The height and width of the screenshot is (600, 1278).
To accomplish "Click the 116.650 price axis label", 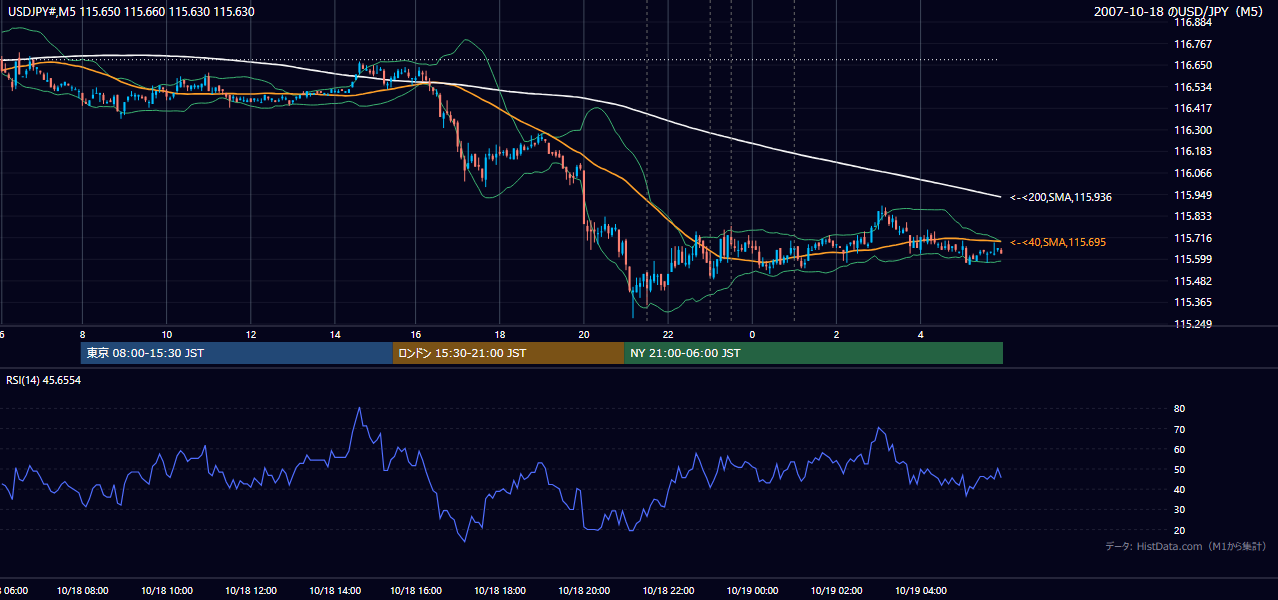I will pos(1194,65).
